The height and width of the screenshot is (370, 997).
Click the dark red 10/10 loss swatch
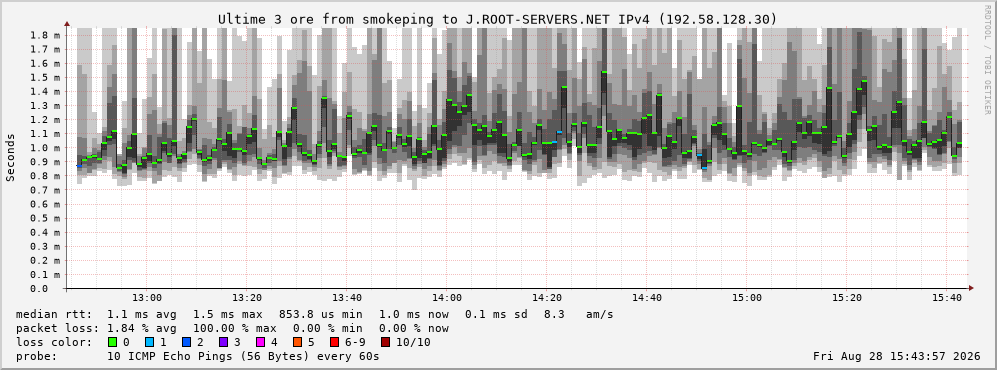385,342
